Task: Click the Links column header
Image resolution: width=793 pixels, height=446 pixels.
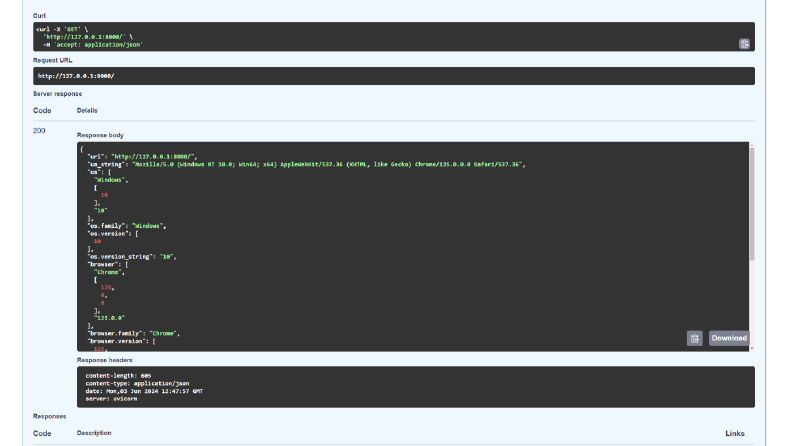Action: pyautogui.click(x=735, y=433)
